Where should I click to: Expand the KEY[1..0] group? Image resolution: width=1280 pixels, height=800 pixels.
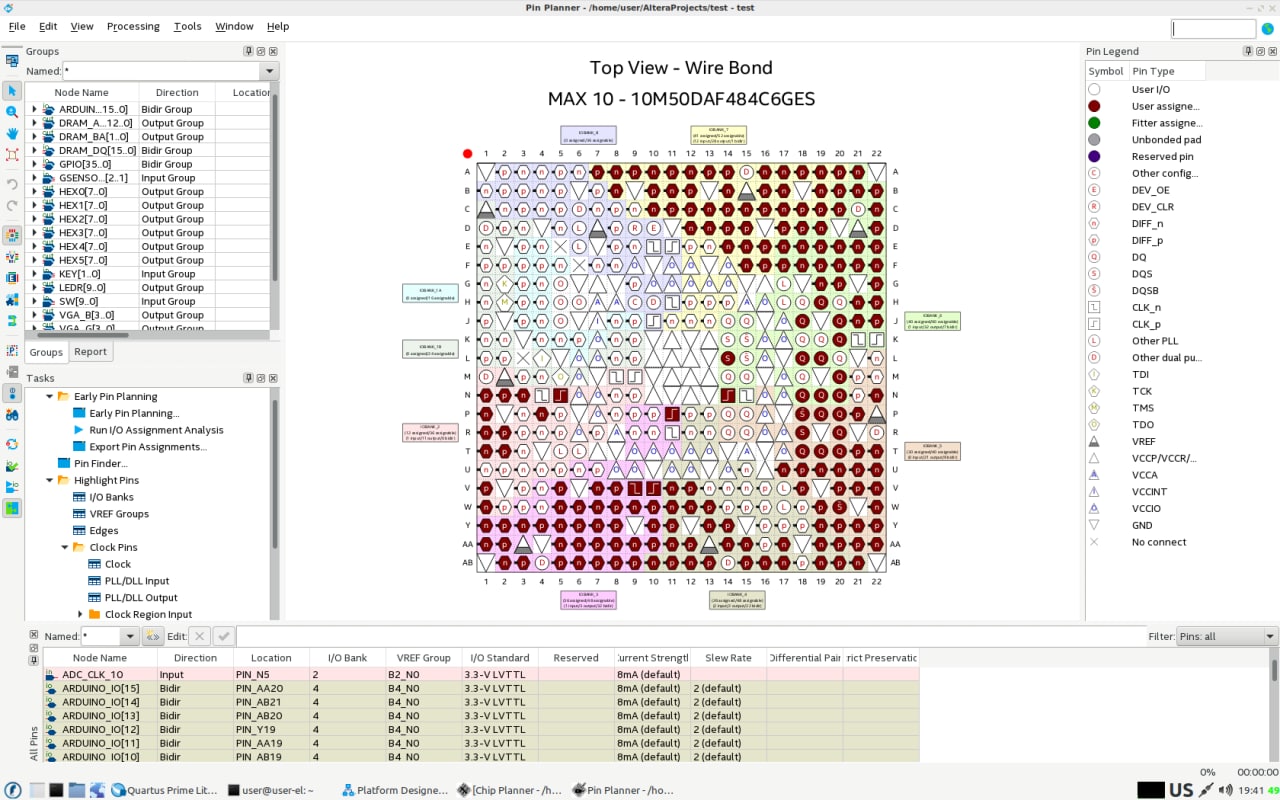[34, 274]
